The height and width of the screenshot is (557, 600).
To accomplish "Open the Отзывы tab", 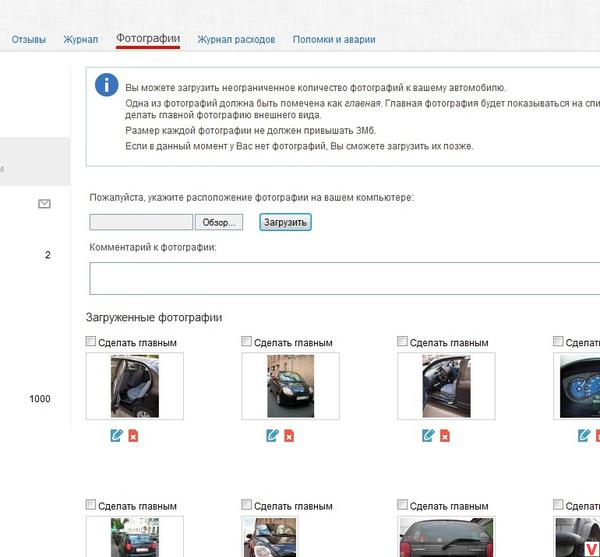I will [x=29, y=39].
